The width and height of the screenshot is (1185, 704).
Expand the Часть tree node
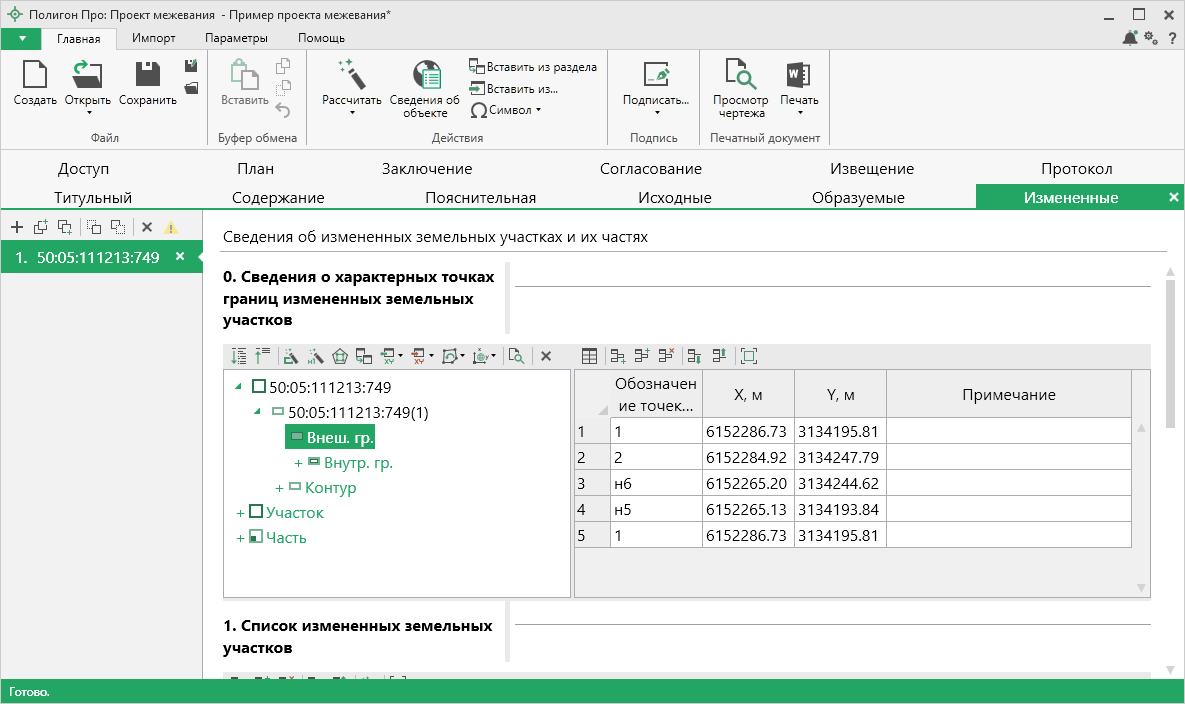click(x=240, y=538)
